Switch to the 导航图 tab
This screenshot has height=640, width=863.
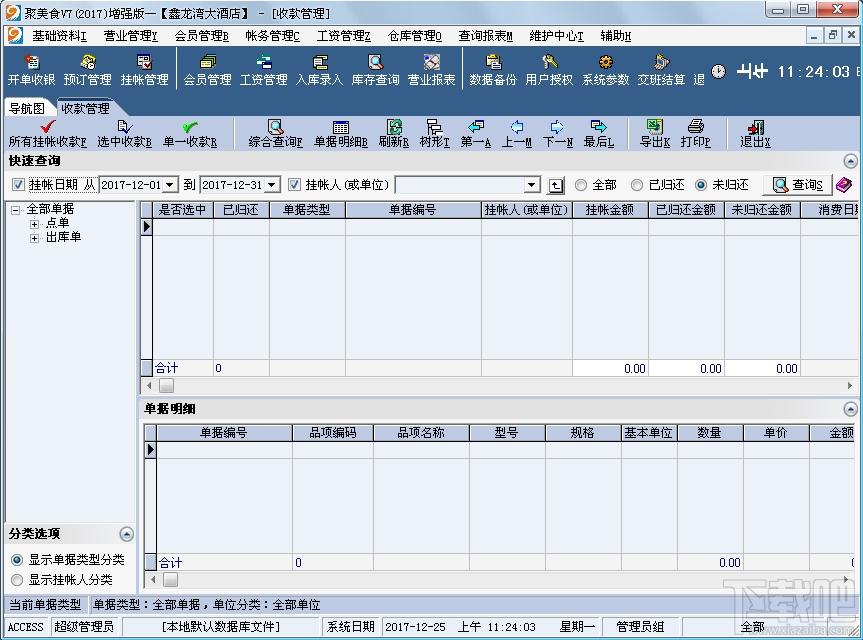[x=27, y=108]
